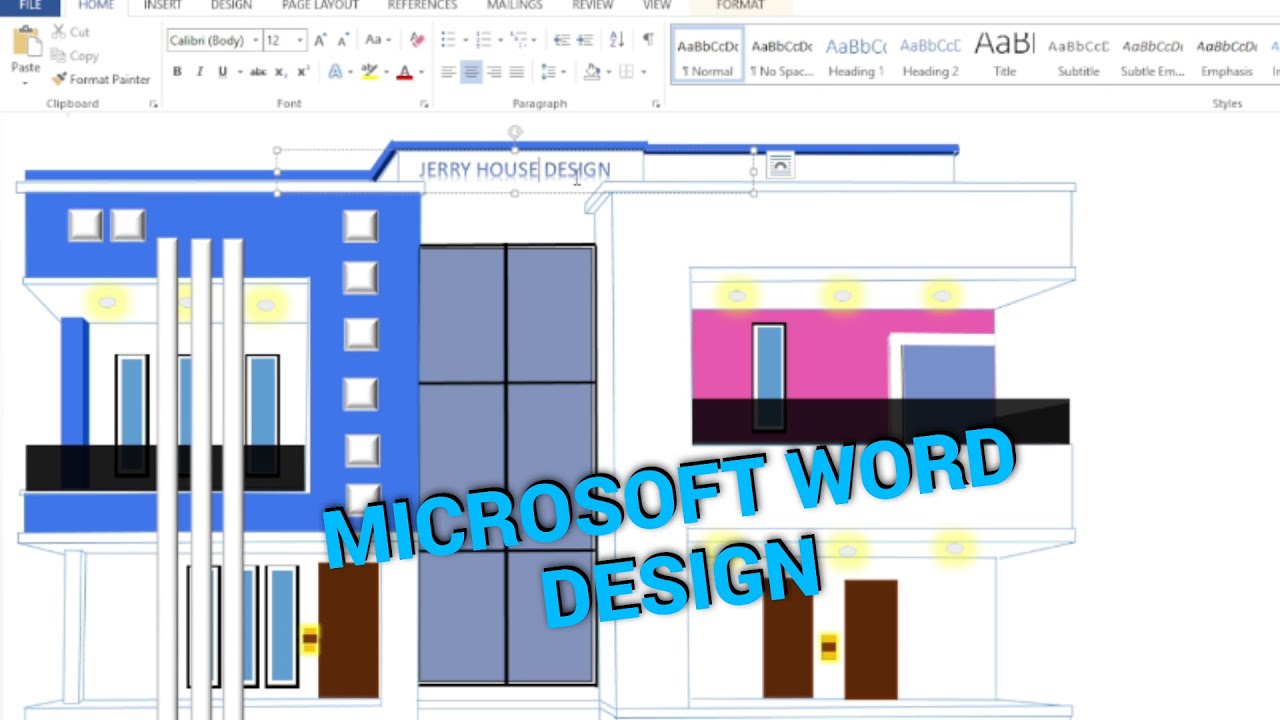The width and height of the screenshot is (1280, 720).
Task: Click the Borders icon
Action: 626,72
